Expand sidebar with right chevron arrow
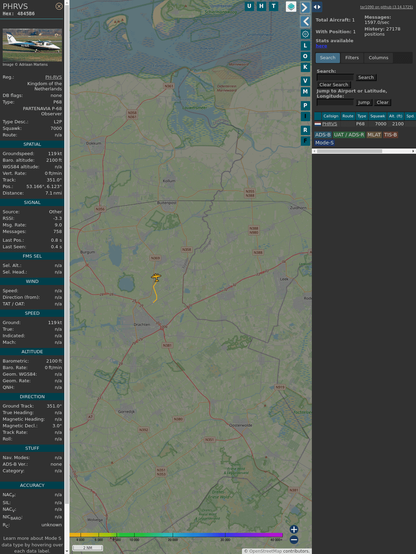 [x=305, y=7]
